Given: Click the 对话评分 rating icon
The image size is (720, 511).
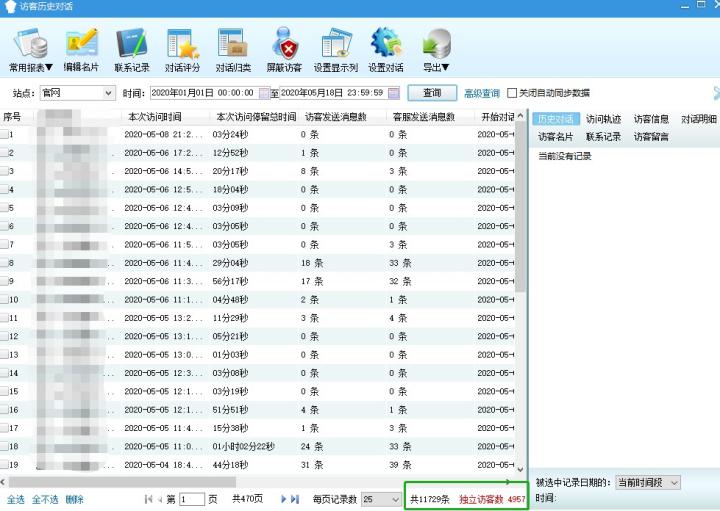Looking at the screenshot, I should (x=182, y=45).
